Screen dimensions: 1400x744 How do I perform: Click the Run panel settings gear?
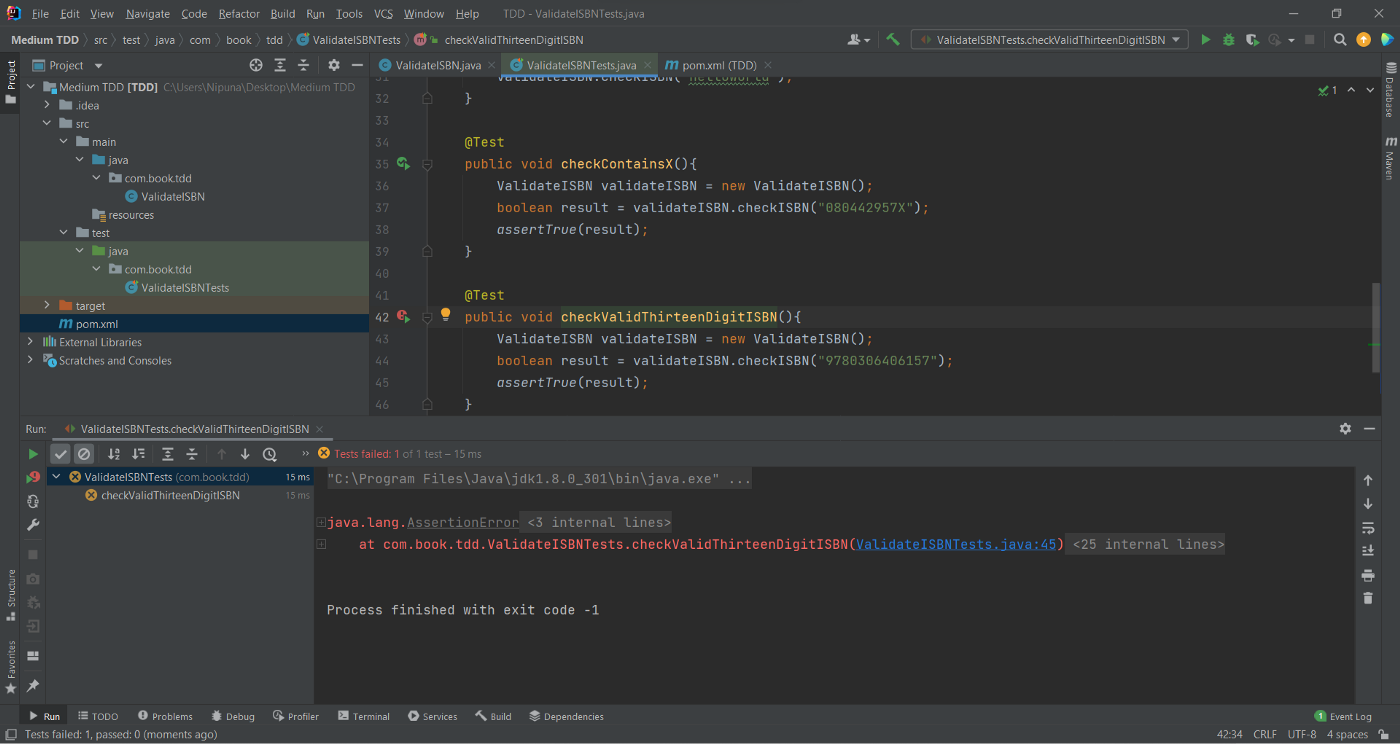tap(1345, 428)
